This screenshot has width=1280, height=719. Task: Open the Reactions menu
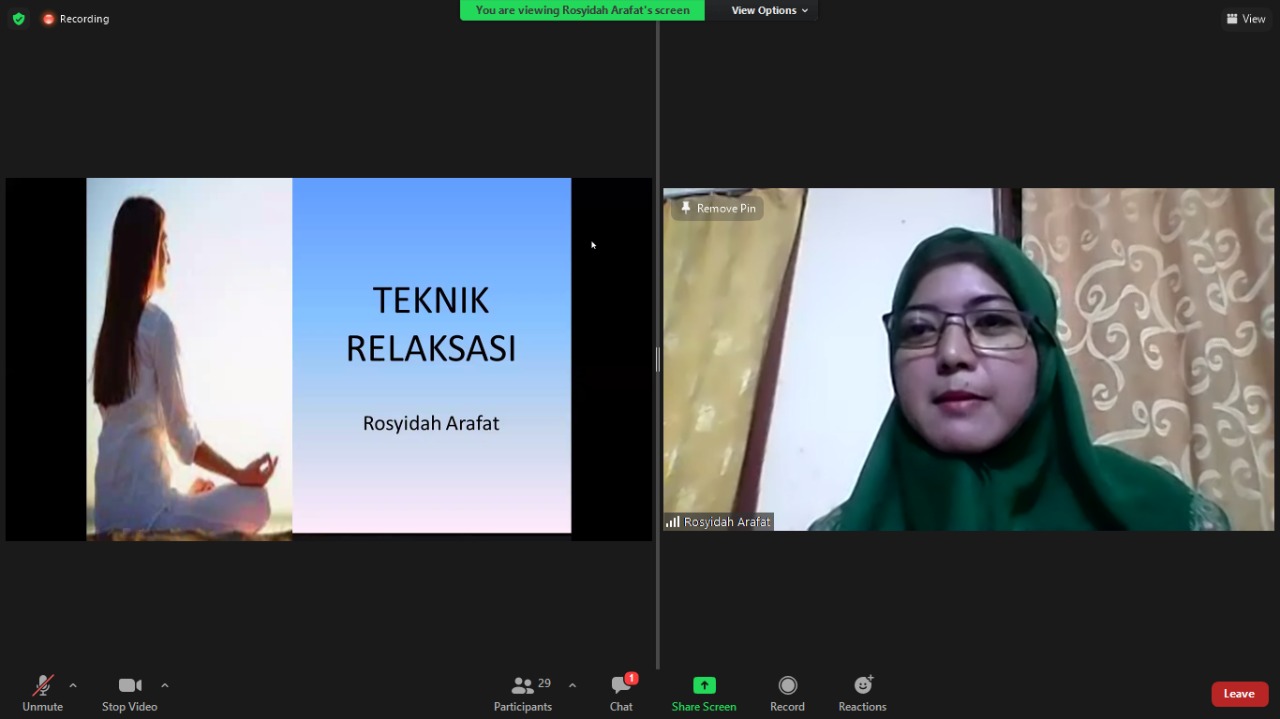862,693
